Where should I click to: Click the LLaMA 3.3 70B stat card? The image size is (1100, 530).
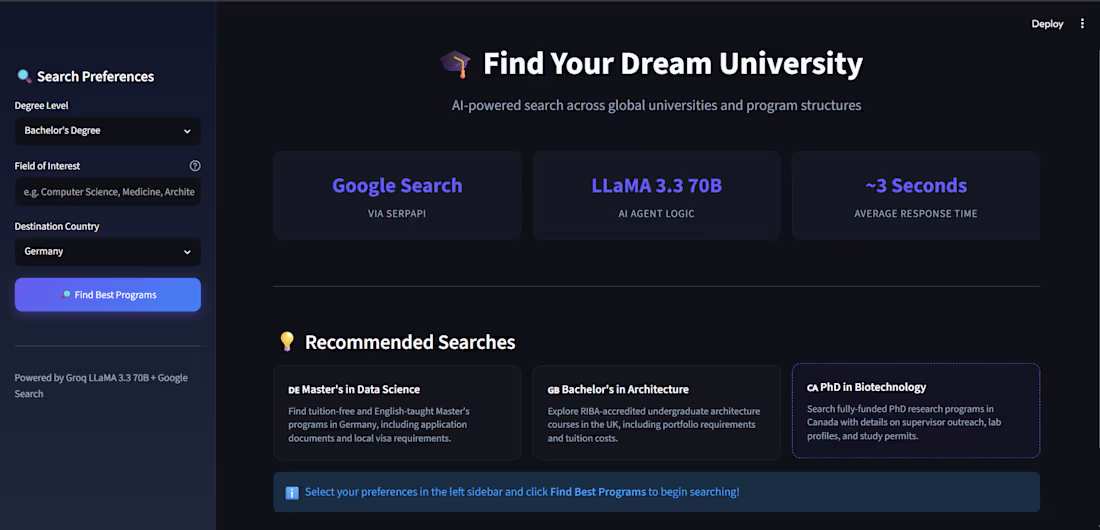pyautogui.click(x=657, y=196)
